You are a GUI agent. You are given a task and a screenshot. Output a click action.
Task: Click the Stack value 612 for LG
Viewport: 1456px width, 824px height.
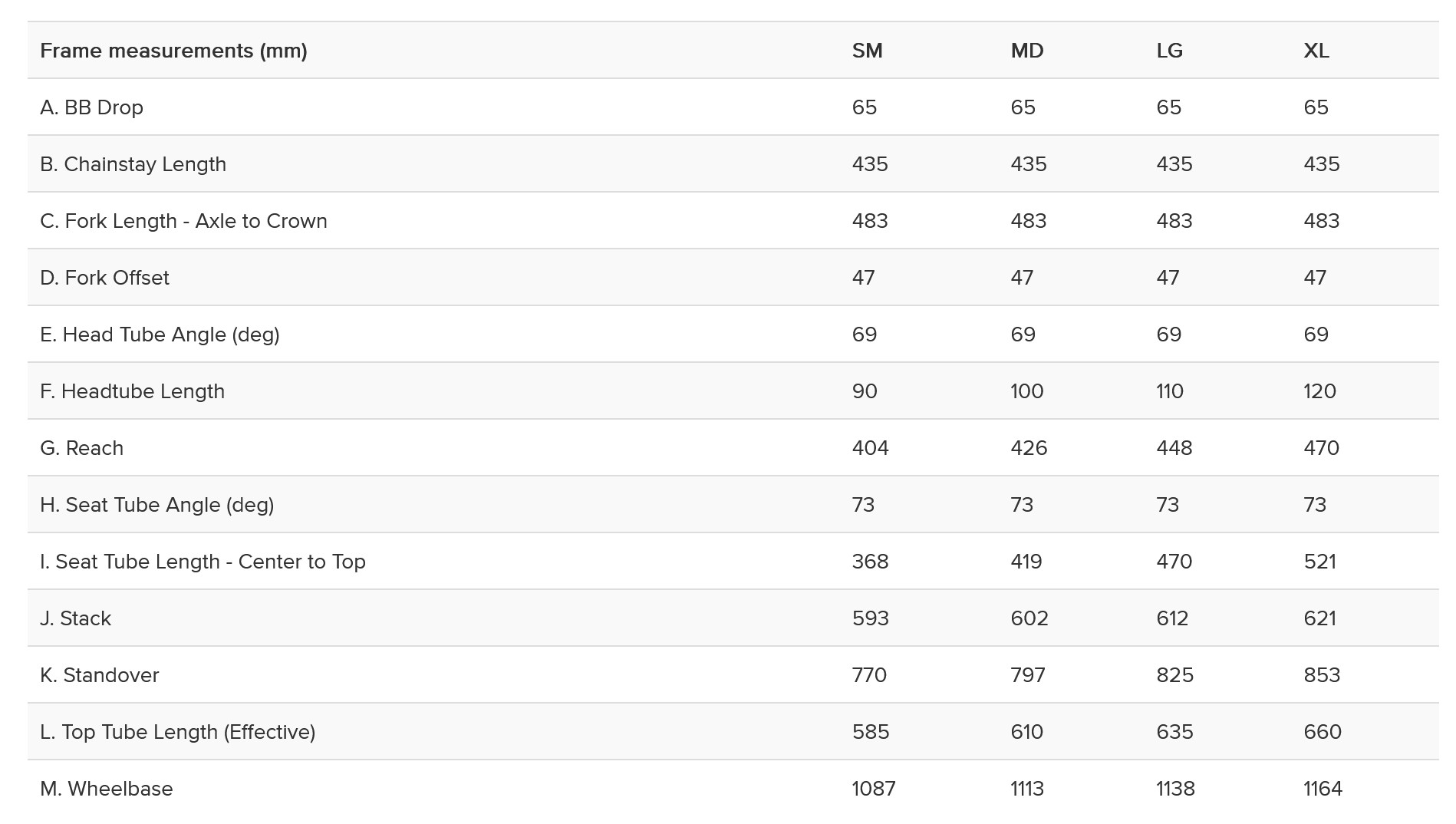click(1172, 618)
